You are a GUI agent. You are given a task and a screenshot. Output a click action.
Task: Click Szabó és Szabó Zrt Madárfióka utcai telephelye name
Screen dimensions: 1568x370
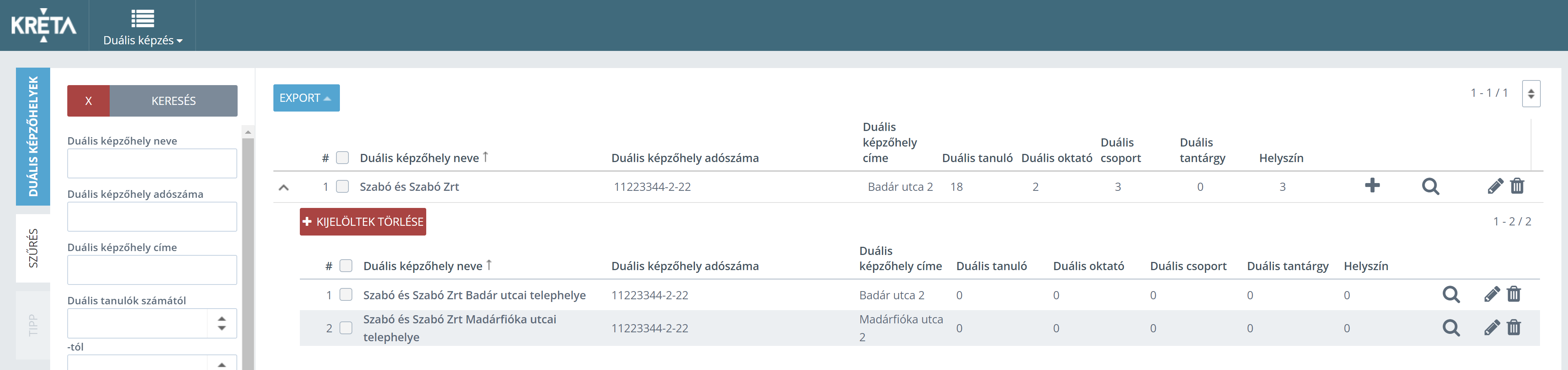pos(460,328)
